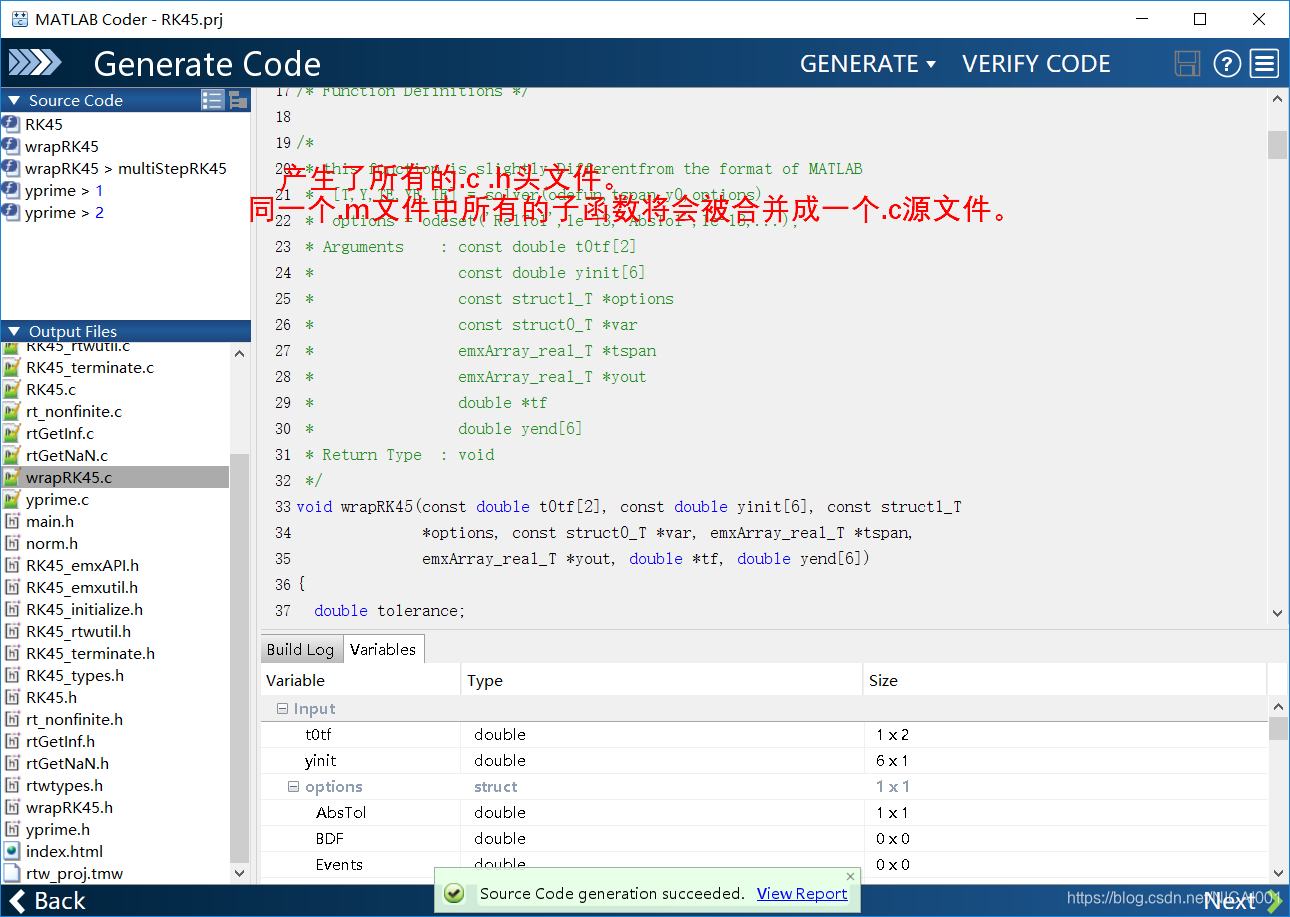Switch to the Variables tab
This screenshot has width=1290, height=917.
pyautogui.click(x=383, y=649)
